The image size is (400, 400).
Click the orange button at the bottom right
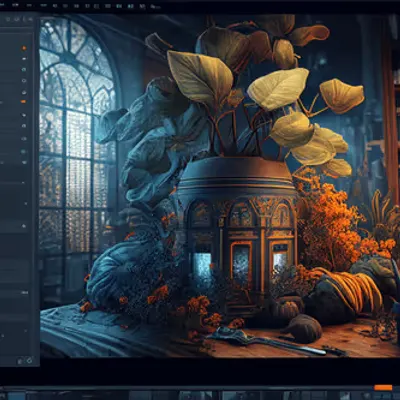click(x=383, y=388)
